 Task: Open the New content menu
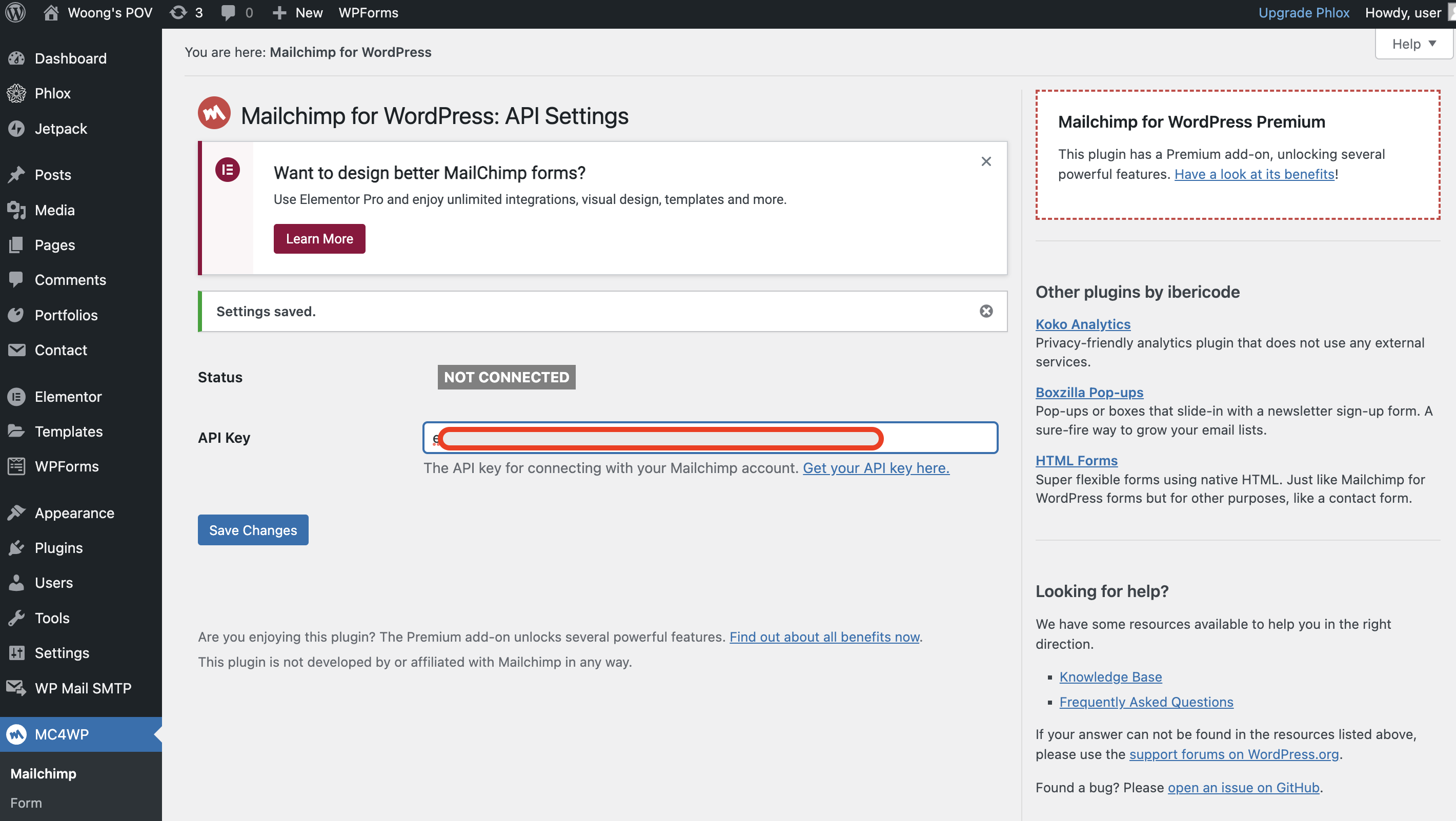pyautogui.click(x=298, y=12)
